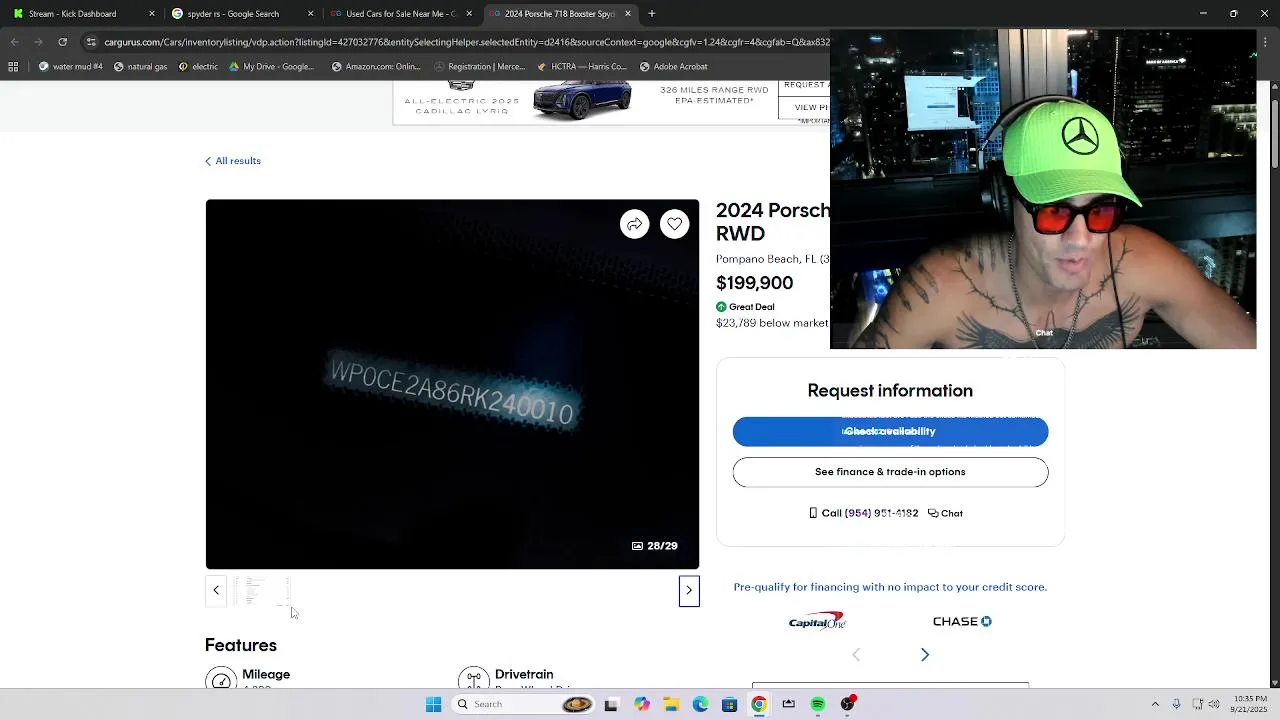Click the Pre-qualify for financing link

890,587
